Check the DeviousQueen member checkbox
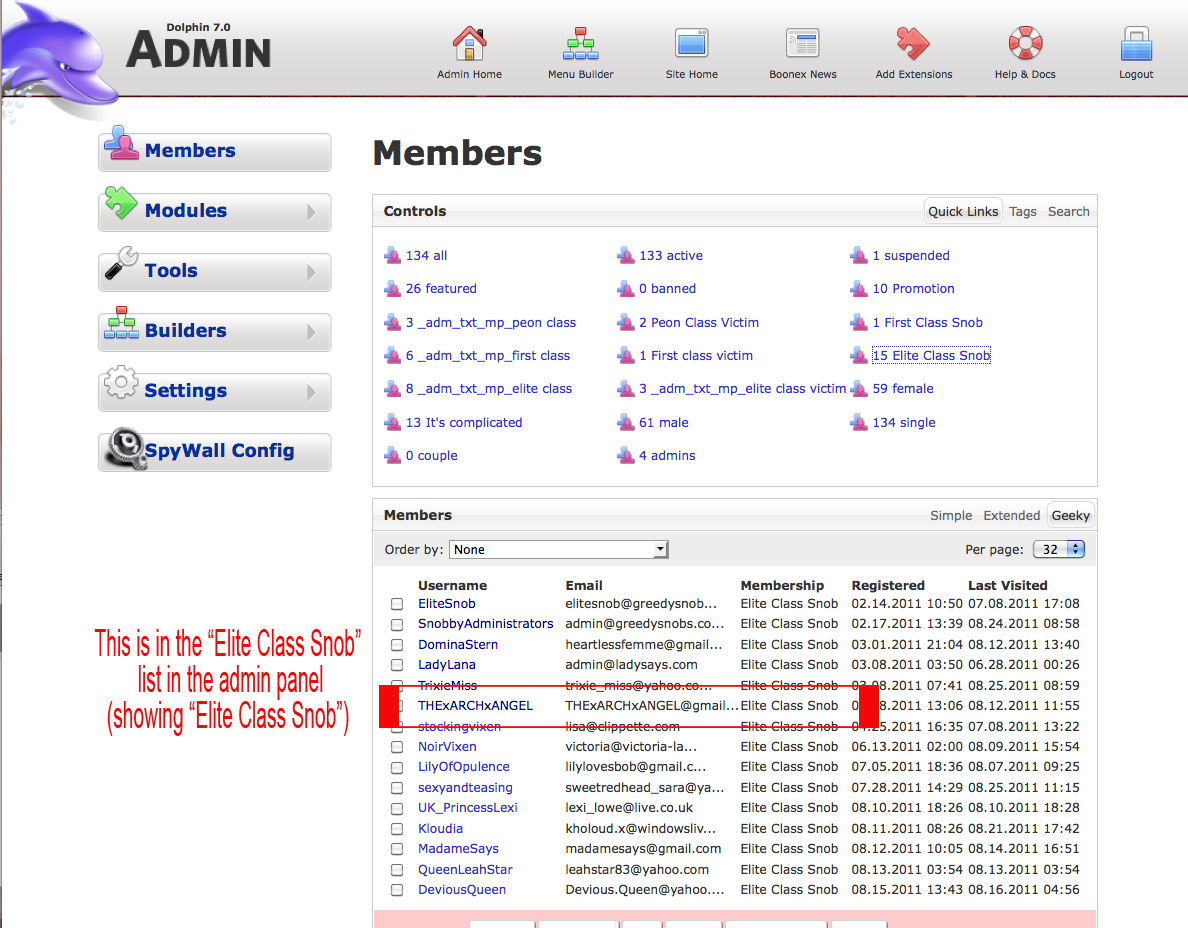The image size is (1188, 928). [x=397, y=890]
